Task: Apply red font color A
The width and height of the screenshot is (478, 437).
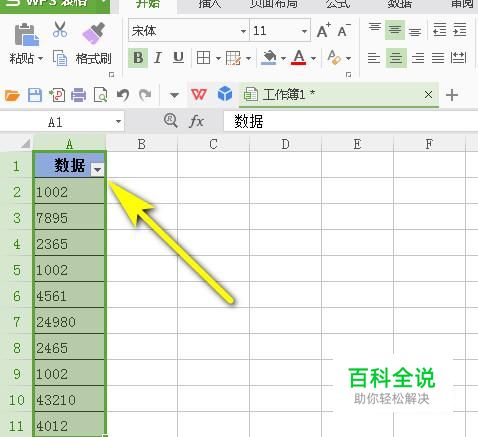Action: pos(299,57)
